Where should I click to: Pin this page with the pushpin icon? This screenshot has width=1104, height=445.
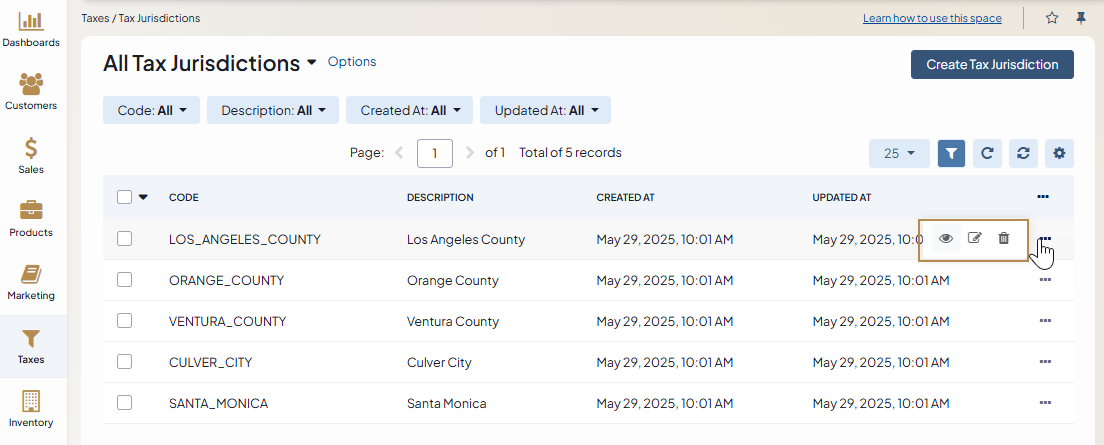[x=1080, y=18]
